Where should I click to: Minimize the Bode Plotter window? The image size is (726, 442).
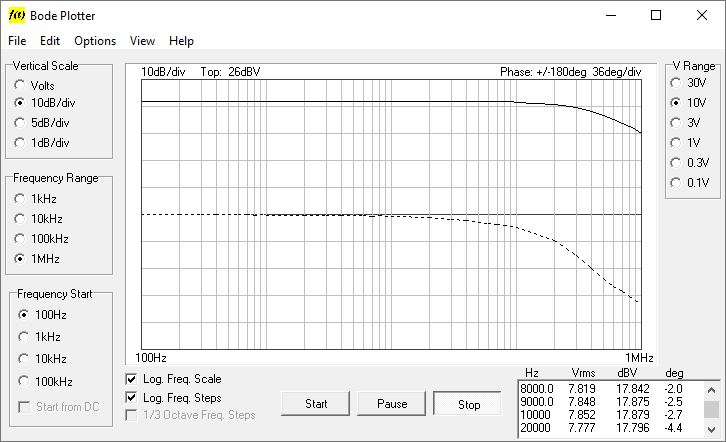point(611,15)
